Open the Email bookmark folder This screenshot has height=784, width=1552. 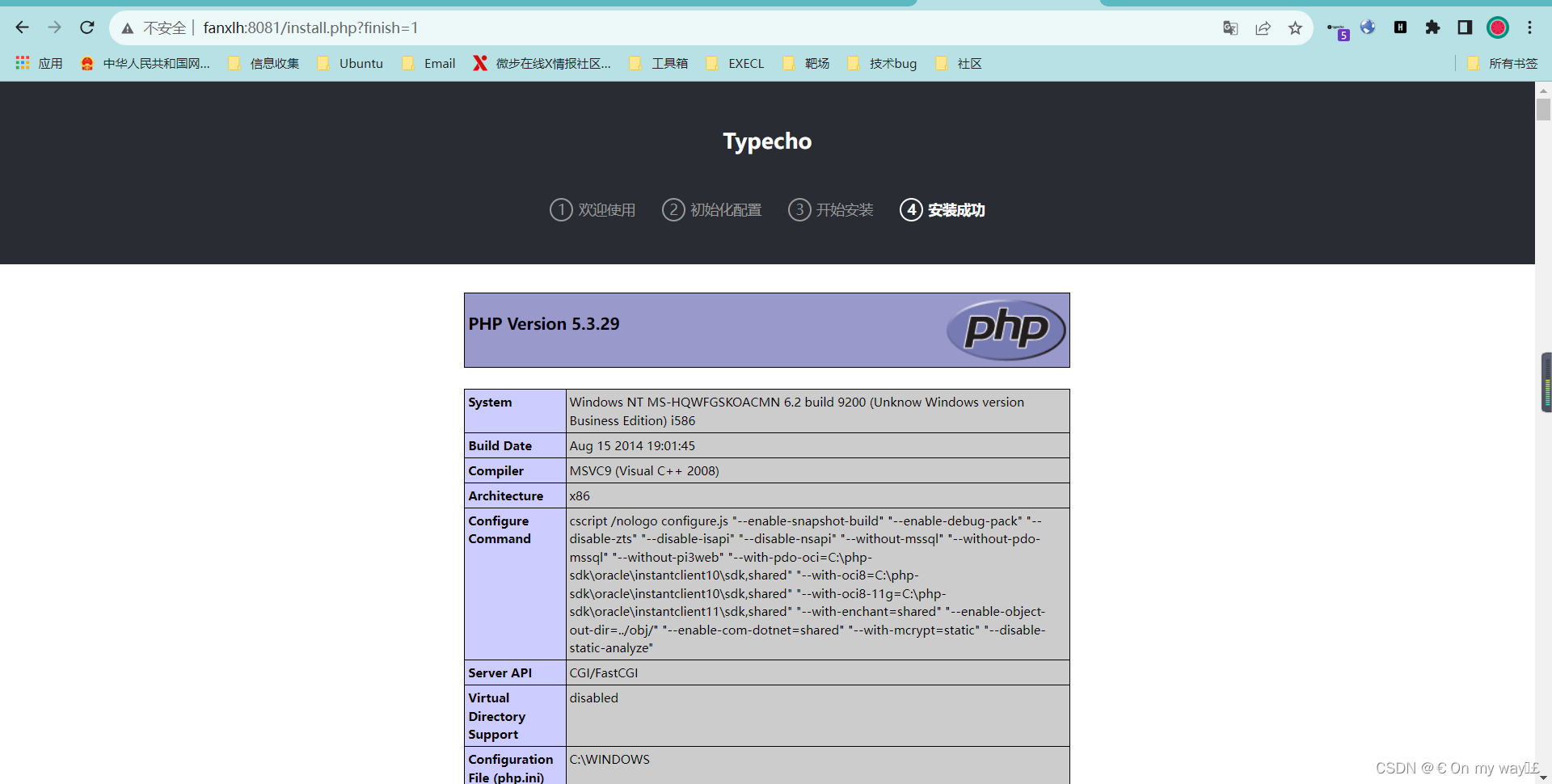pyautogui.click(x=429, y=63)
